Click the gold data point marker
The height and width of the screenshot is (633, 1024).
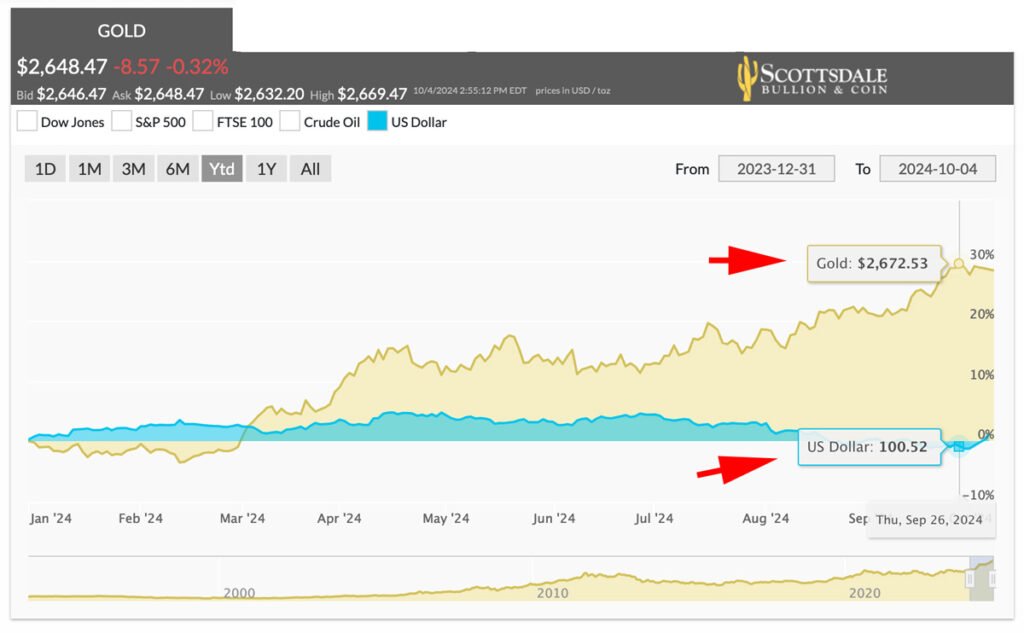click(x=959, y=263)
